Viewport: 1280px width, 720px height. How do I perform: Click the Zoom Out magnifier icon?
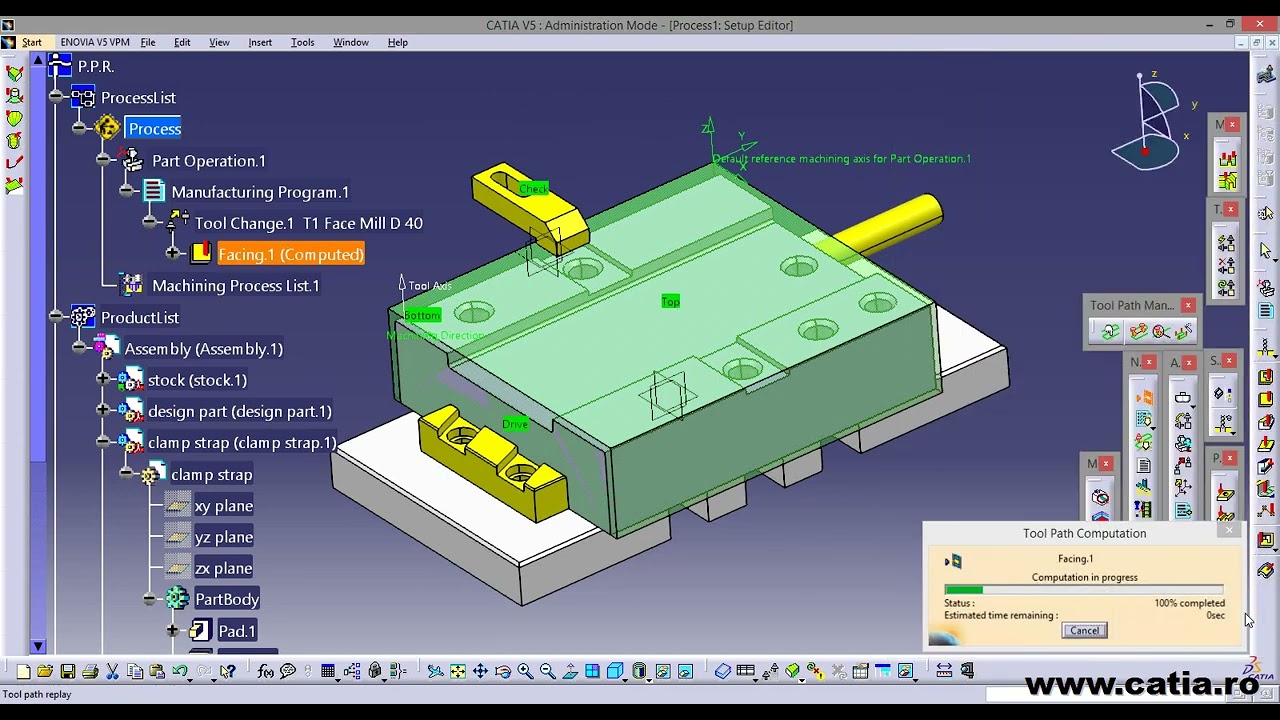547,672
